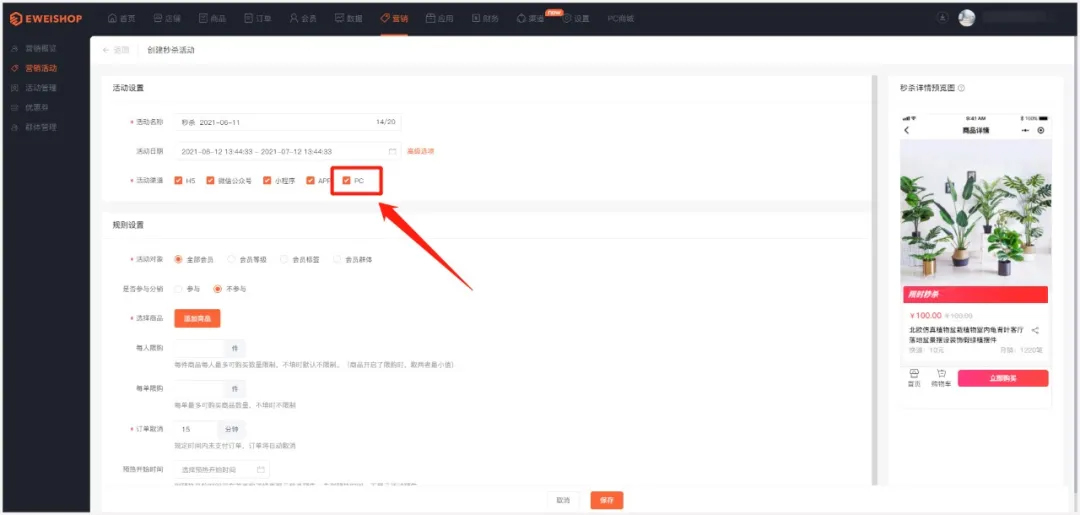Viewport: 1080px width, 515px height.
Task: Click the back arrow in the phone preview
Action: pyautogui.click(x=907, y=131)
